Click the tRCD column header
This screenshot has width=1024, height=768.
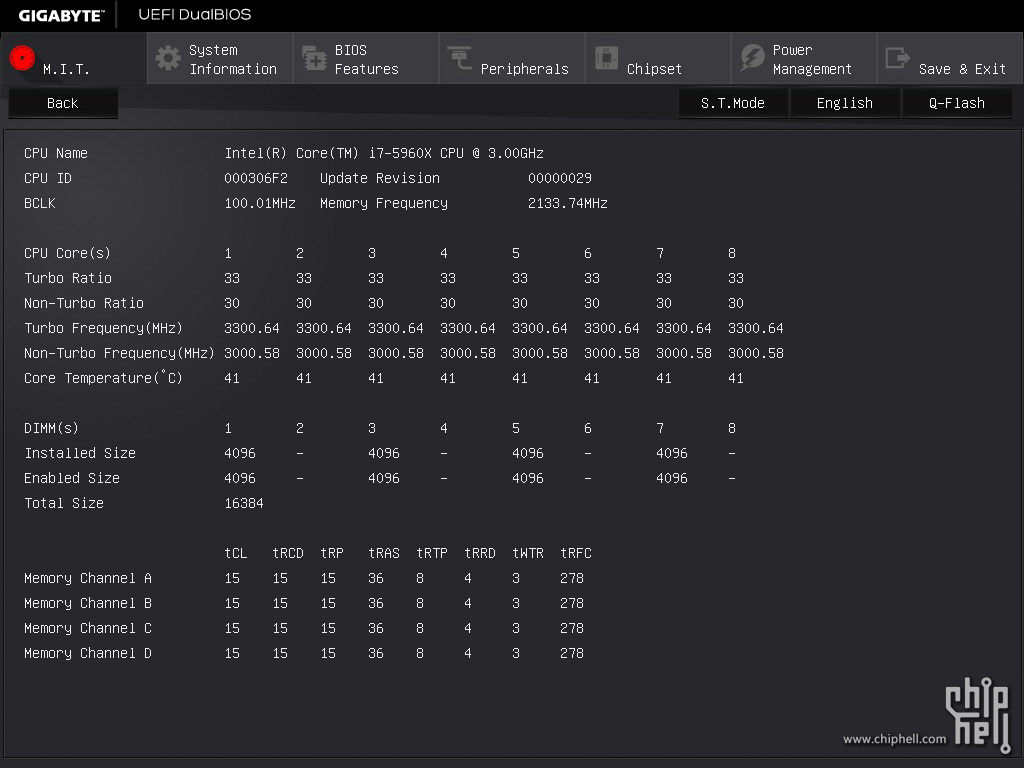(288, 553)
